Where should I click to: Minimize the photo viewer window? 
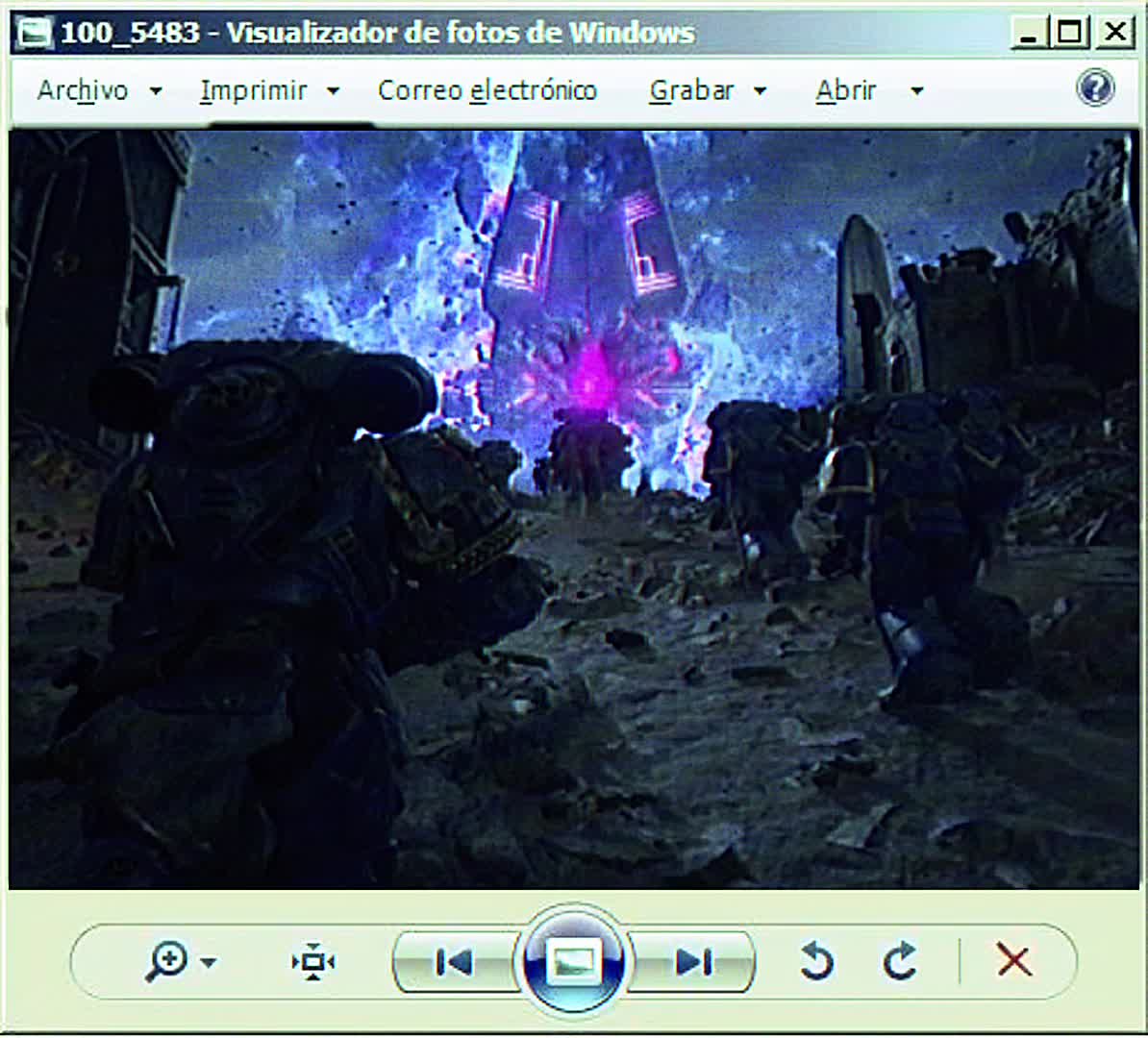click(x=1028, y=33)
